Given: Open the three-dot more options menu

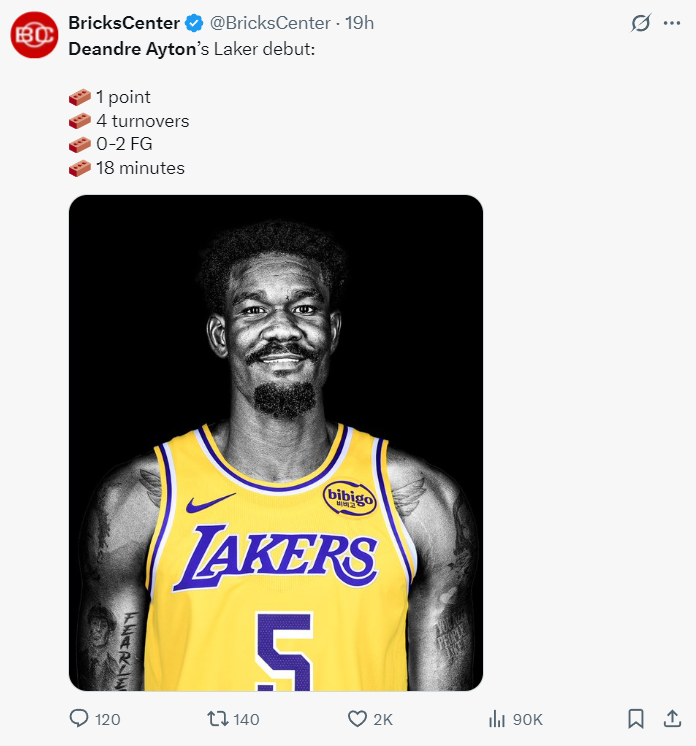Looking at the screenshot, I should (672, 23).
